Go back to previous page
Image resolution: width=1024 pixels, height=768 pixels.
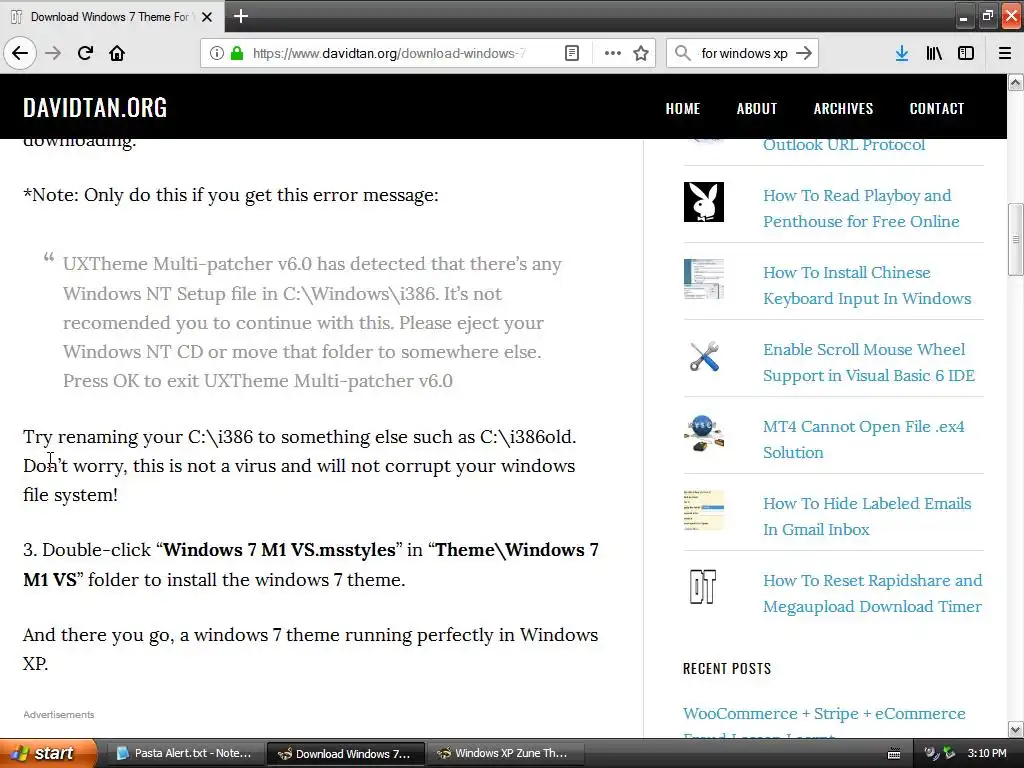click(x=20, y=53)
